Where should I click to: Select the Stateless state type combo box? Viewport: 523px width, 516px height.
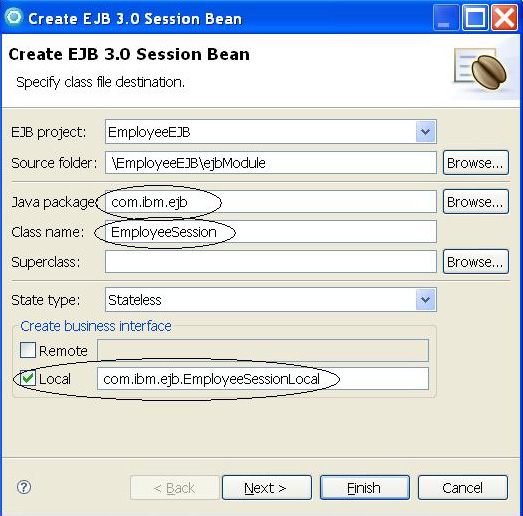tap(271, 300)
